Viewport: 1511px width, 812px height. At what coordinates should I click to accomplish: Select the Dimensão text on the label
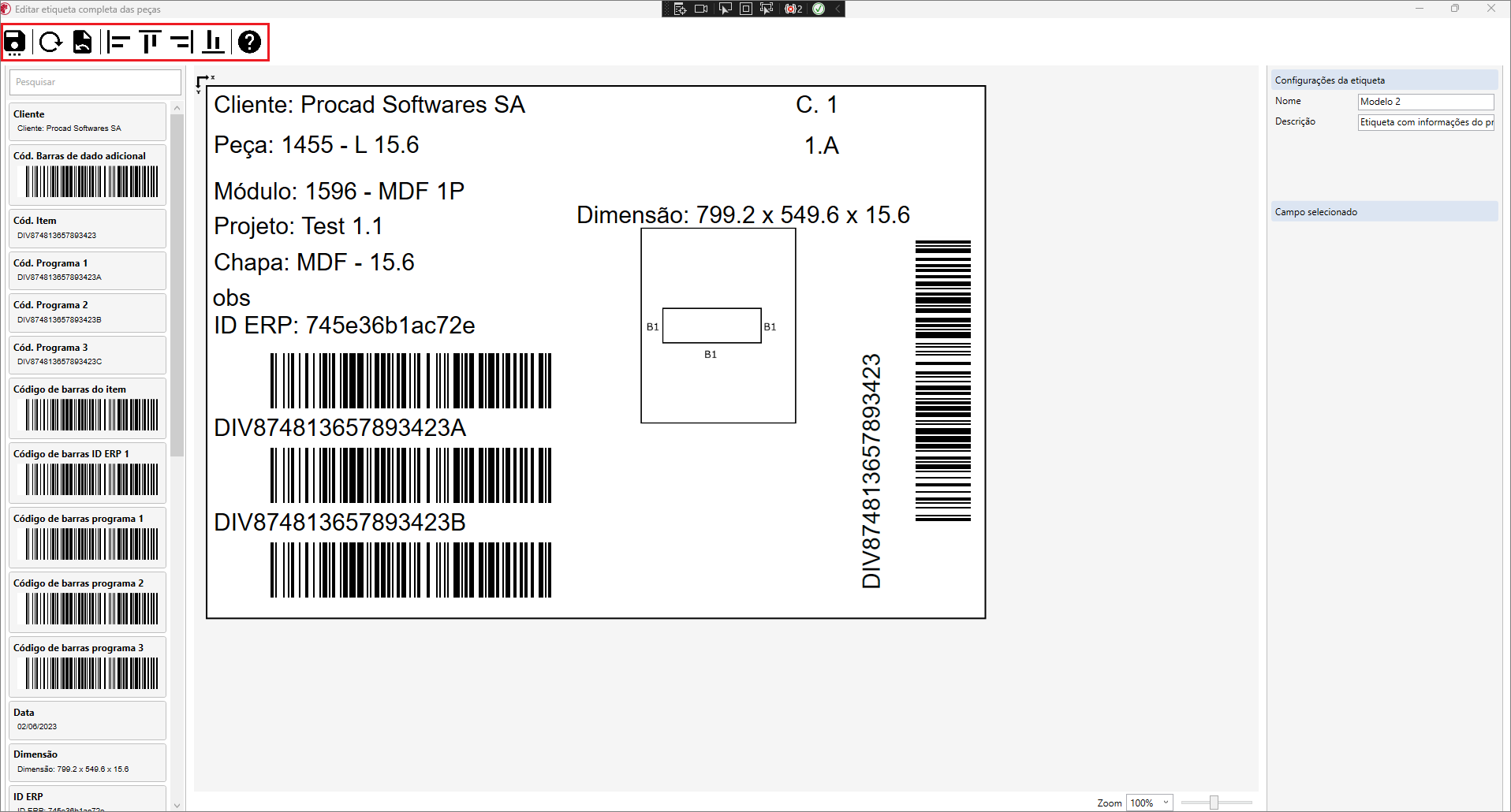click(743, 215)
